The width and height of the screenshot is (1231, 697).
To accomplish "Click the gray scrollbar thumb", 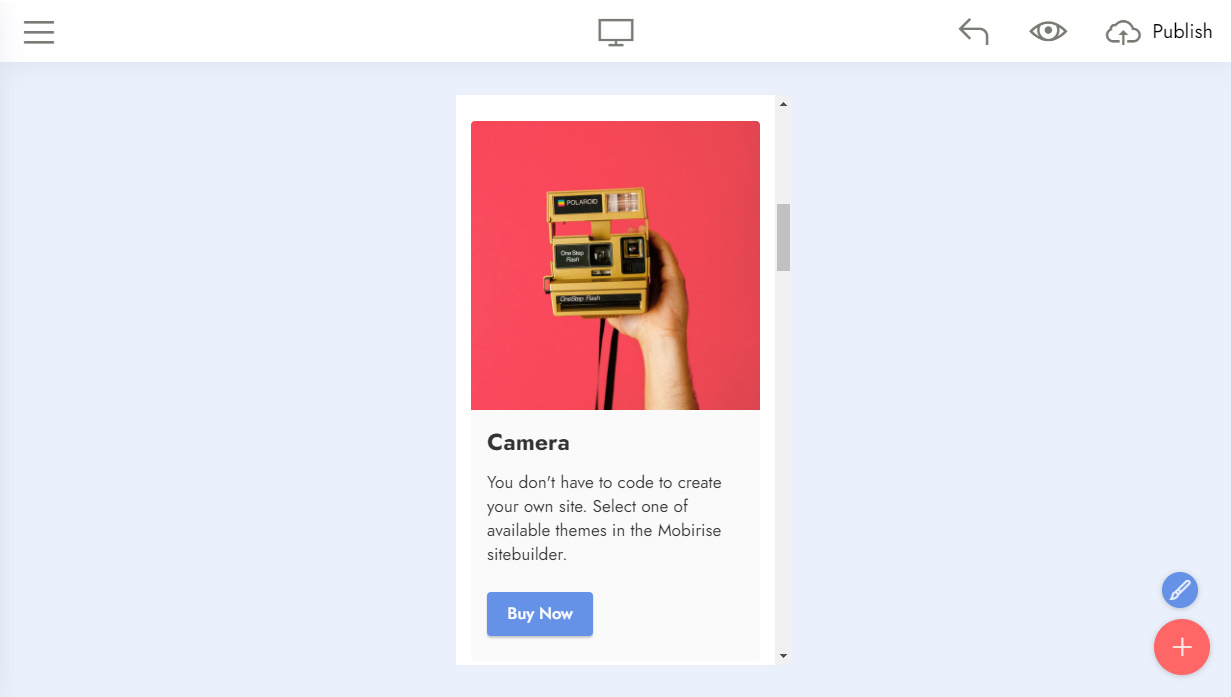I will pos(783,237).
